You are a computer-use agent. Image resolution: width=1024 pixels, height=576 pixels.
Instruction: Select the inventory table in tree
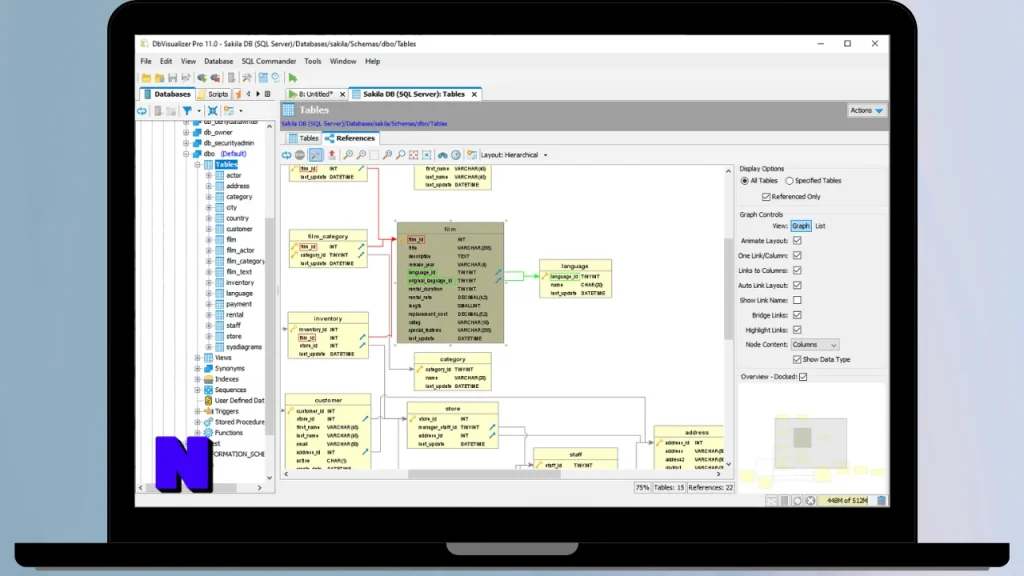[x=240, y=283]
